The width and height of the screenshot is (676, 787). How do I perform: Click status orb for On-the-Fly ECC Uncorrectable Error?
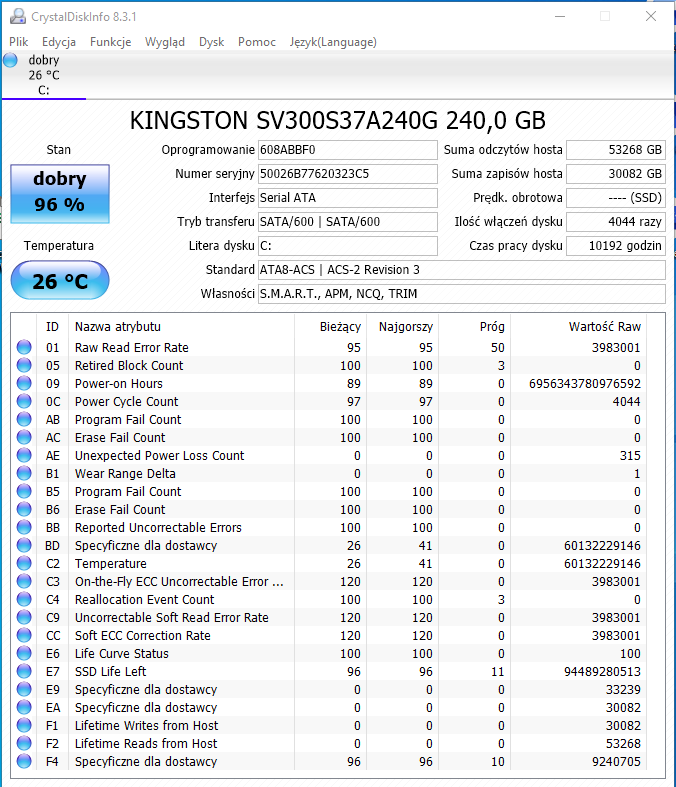point(24,581)
